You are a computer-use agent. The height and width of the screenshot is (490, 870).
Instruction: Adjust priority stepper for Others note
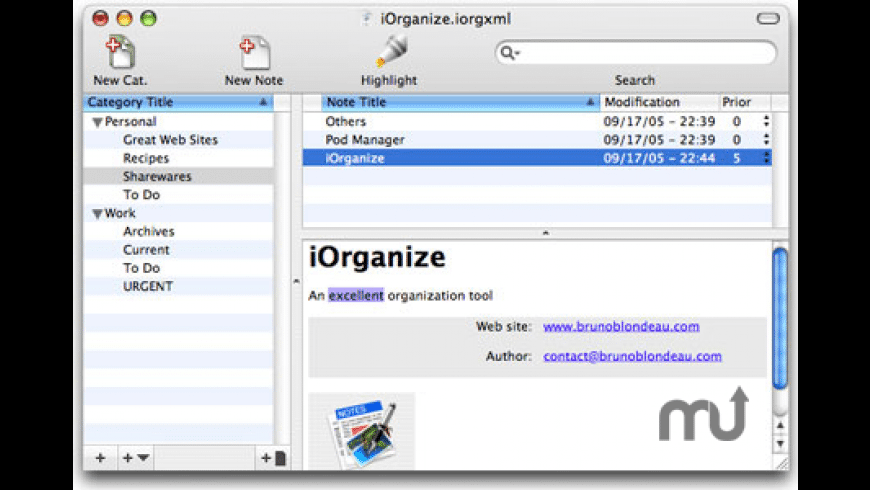coord(766,122)
